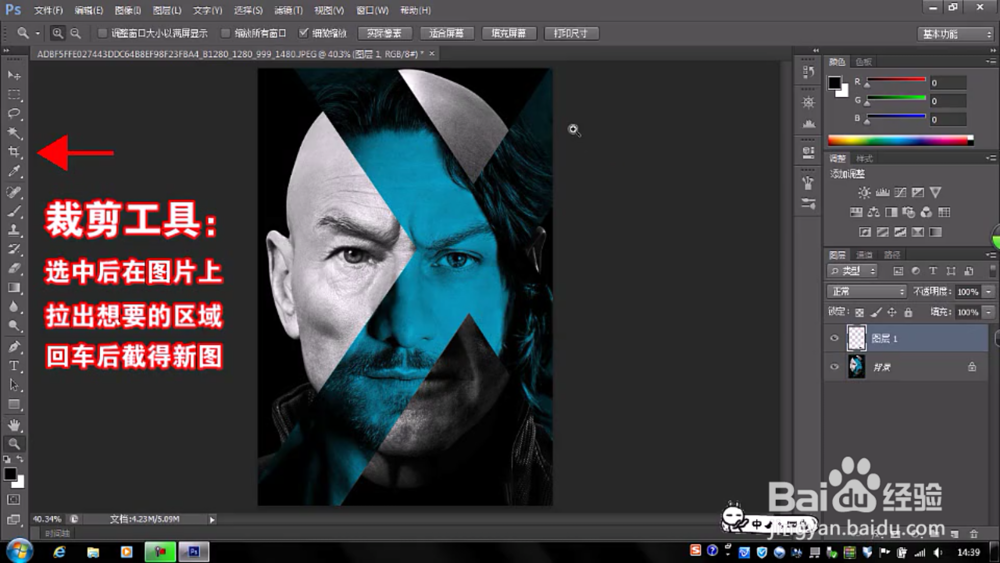Uncheck the 细微缩放 checkbox
Screen dimensions: 1000x563
coord(304,33)
